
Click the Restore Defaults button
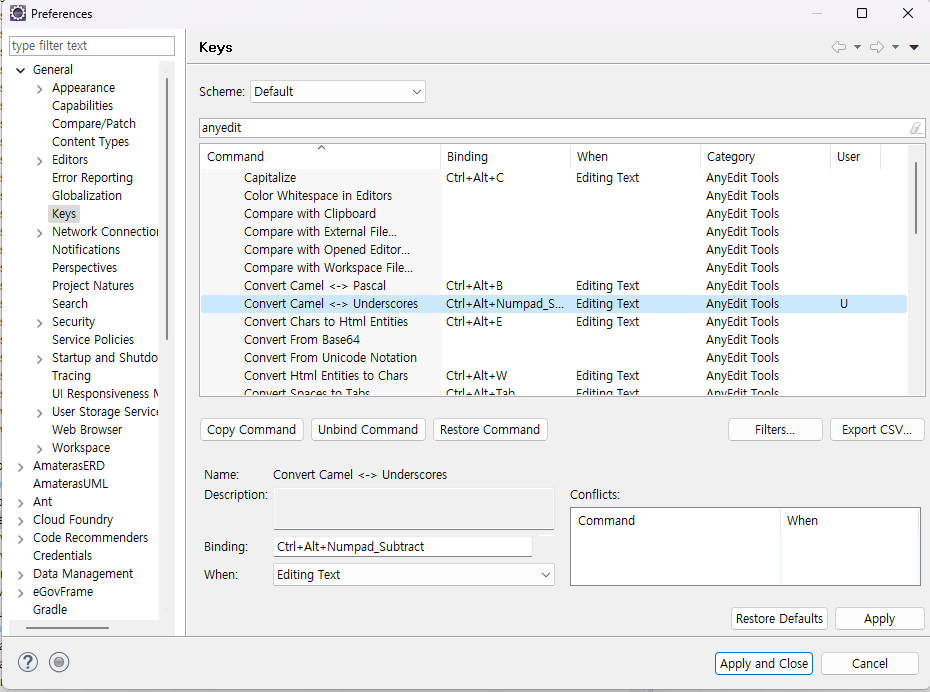coord(779,618)
